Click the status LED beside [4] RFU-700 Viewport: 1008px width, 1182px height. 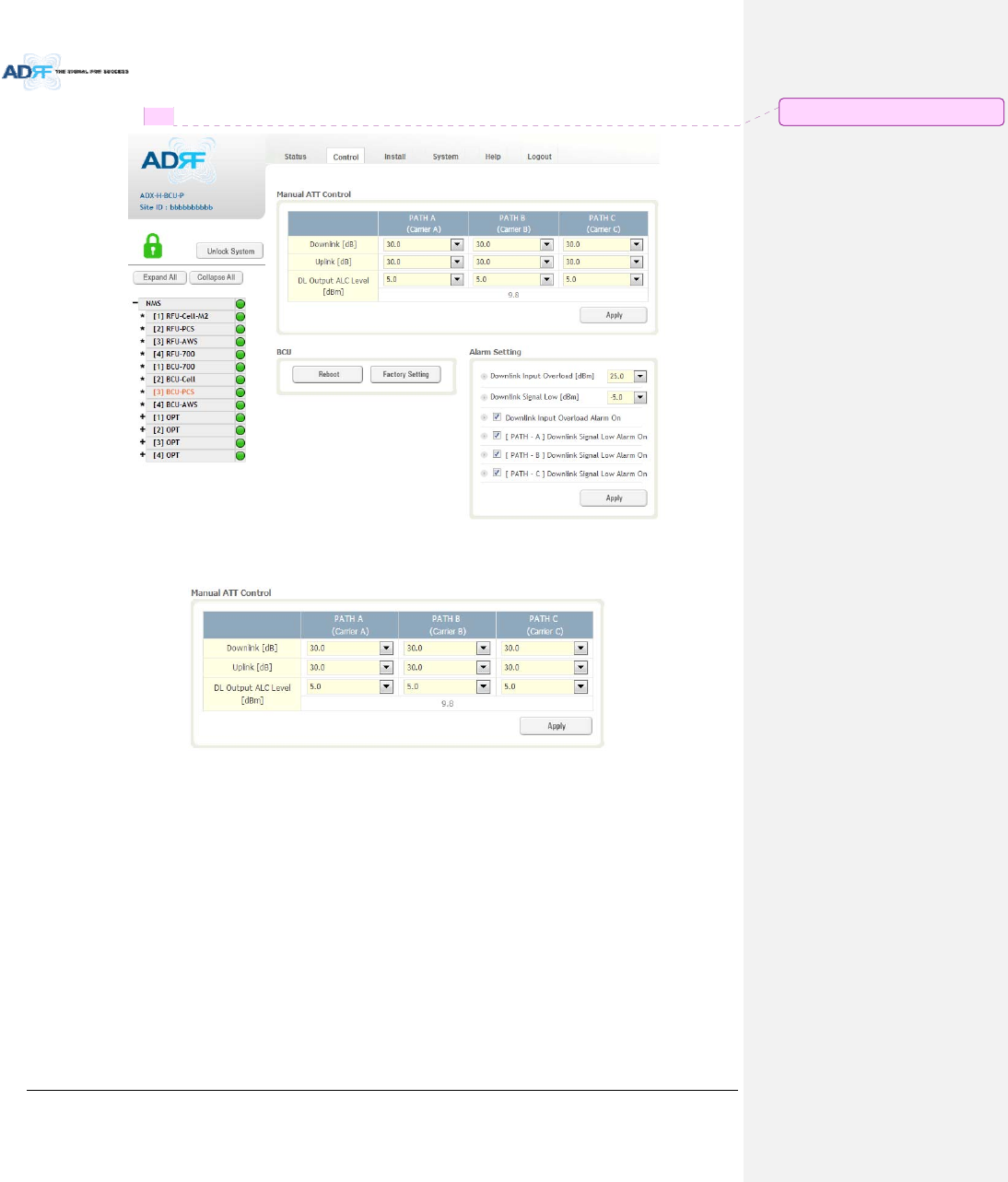click(x=240, y=354)
